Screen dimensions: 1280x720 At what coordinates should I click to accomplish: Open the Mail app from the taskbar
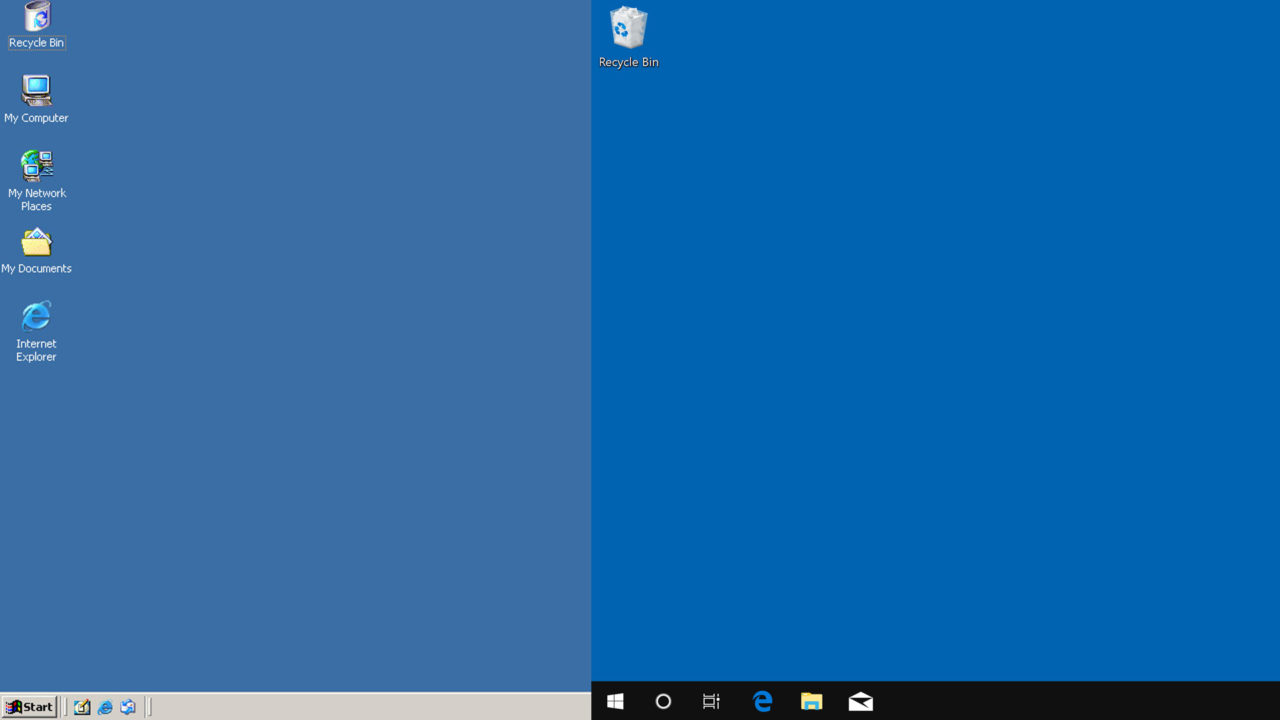860,701
